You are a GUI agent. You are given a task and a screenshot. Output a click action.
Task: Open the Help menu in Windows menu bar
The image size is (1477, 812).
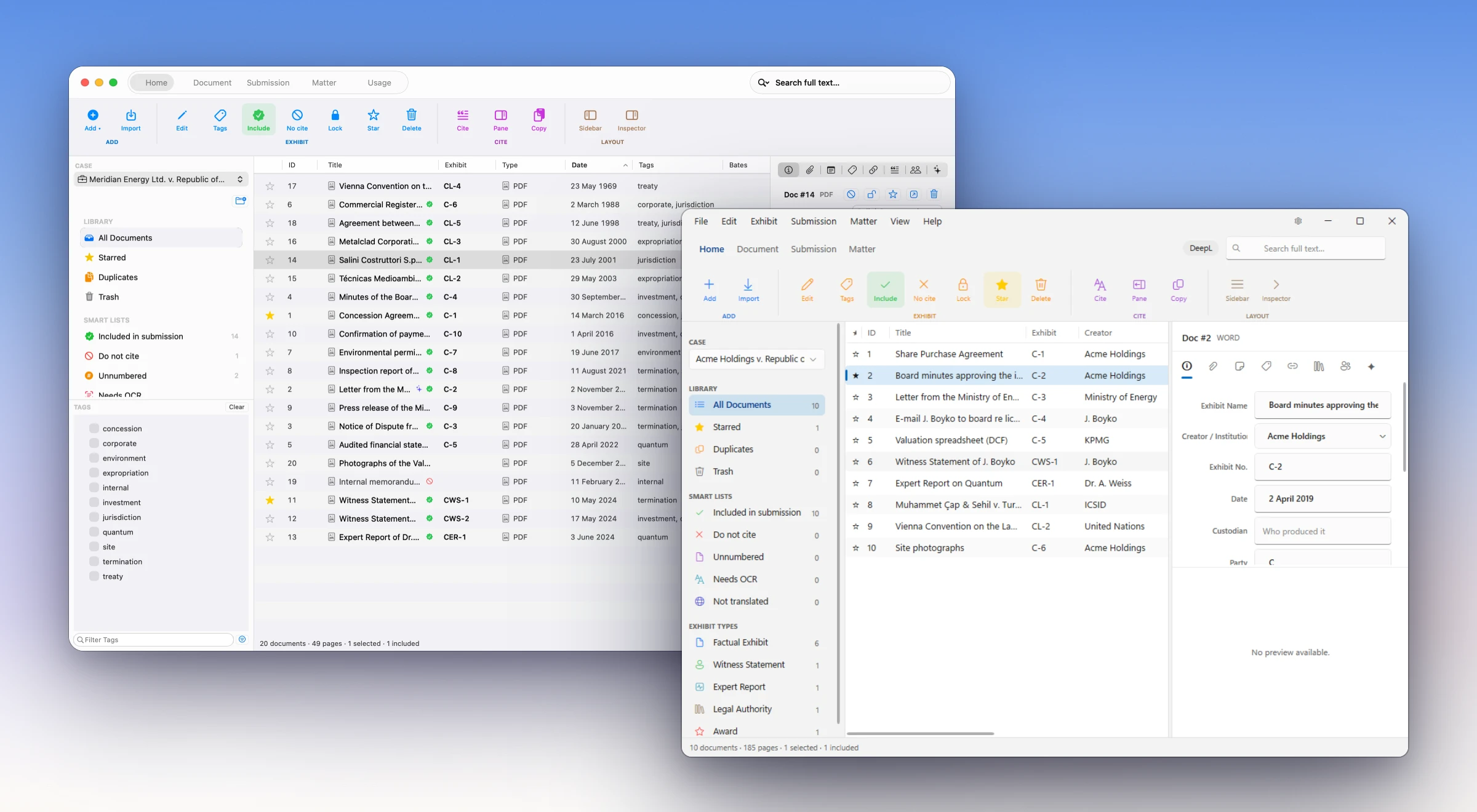coord(932,221)
